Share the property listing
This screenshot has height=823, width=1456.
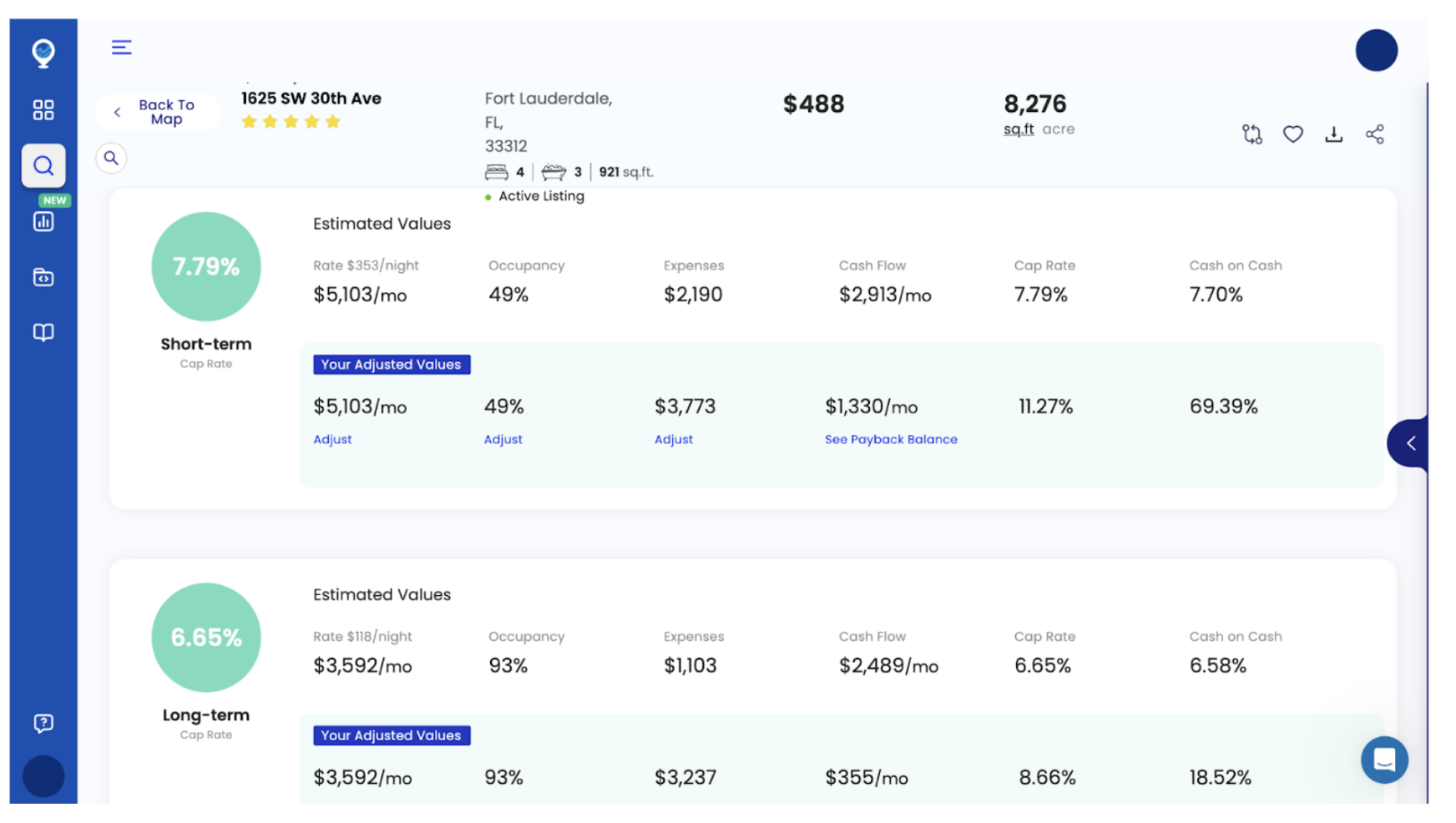(x=1374, y=134)
